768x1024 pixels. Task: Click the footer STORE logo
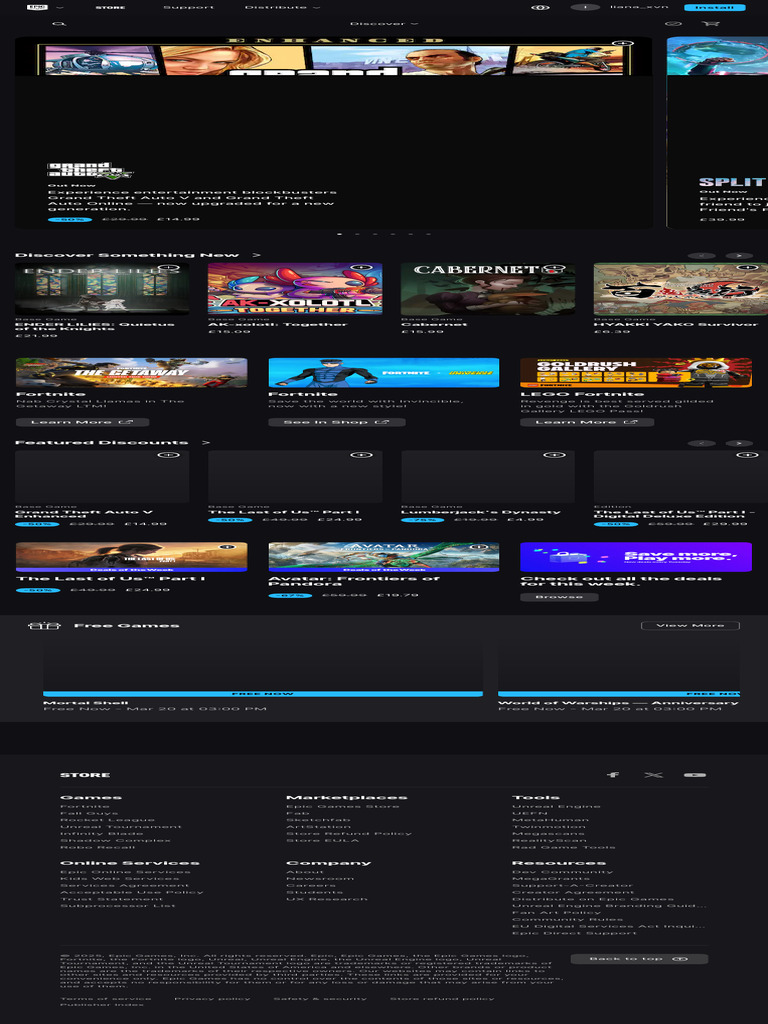click(85, 775)
